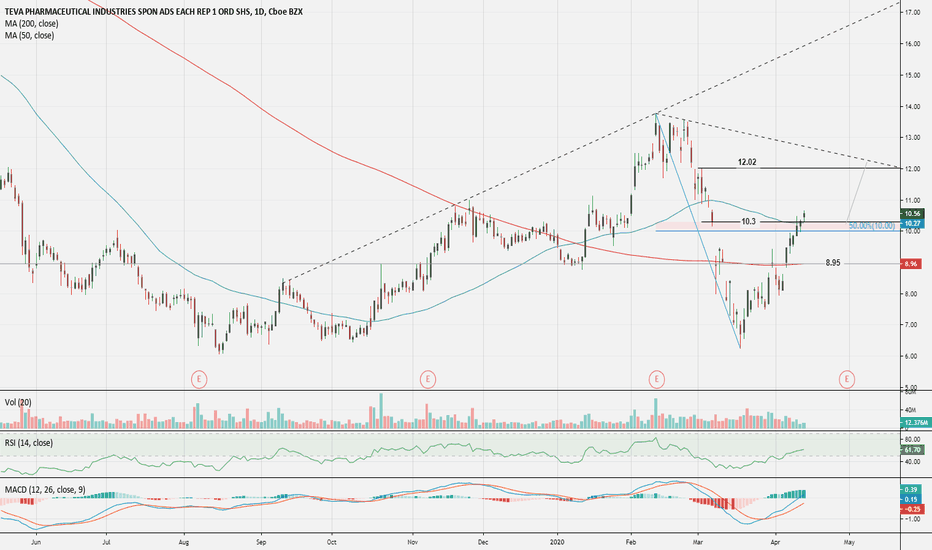
Task: Click the 12.02 resistance level label
Action: click(747, 162)
